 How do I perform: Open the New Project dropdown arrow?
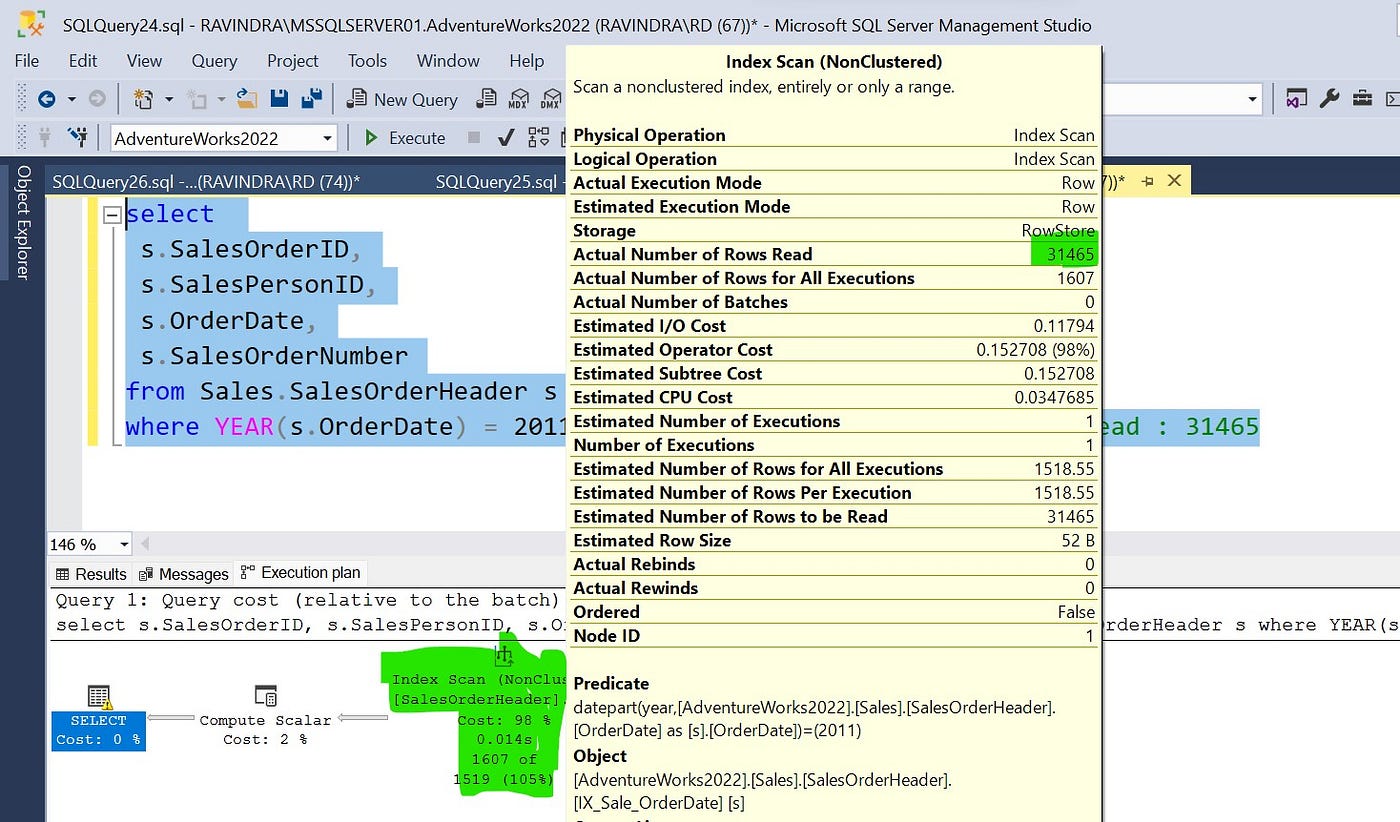tap(168, 99)
